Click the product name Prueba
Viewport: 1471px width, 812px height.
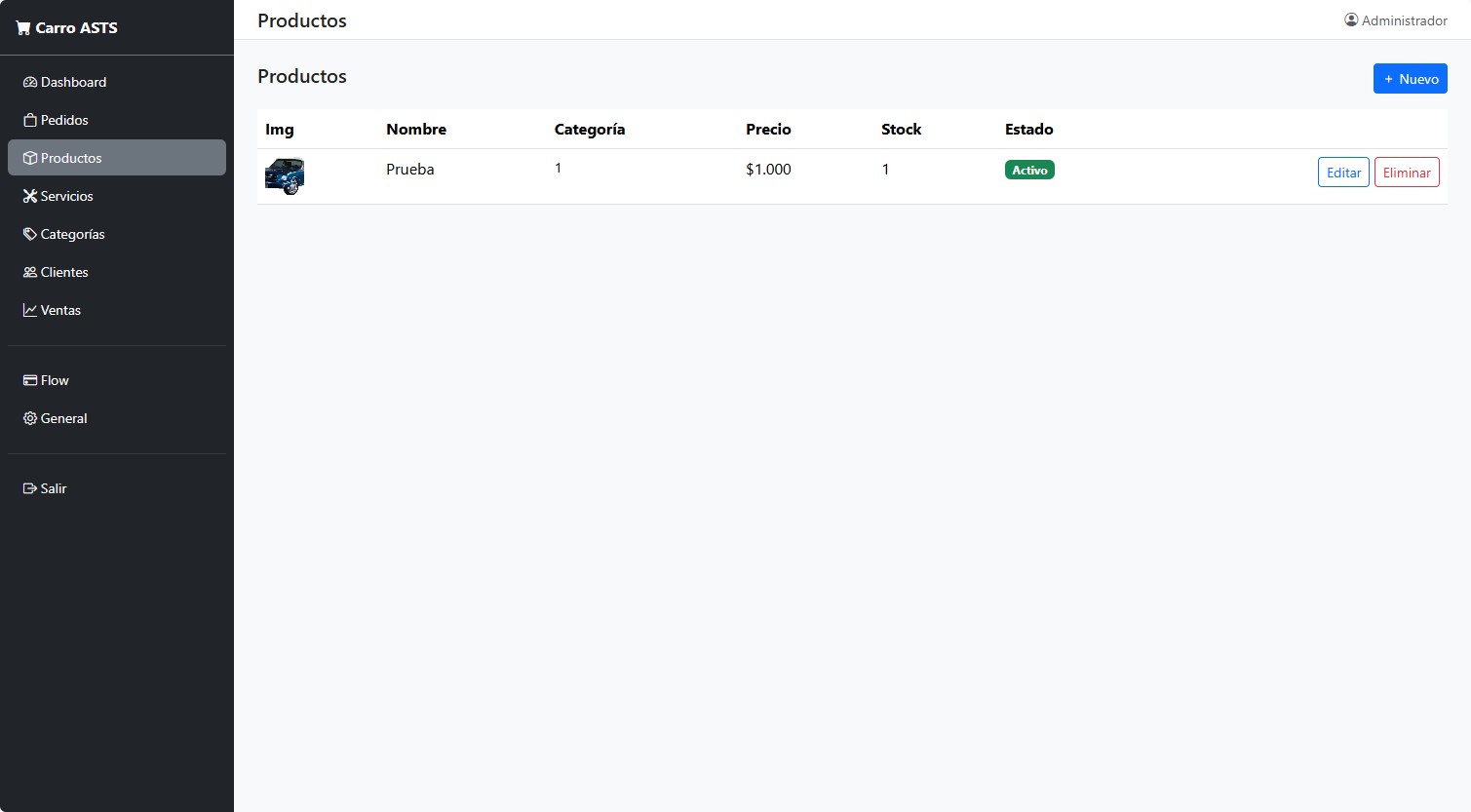pyautogui.click(x=410, y=170)
